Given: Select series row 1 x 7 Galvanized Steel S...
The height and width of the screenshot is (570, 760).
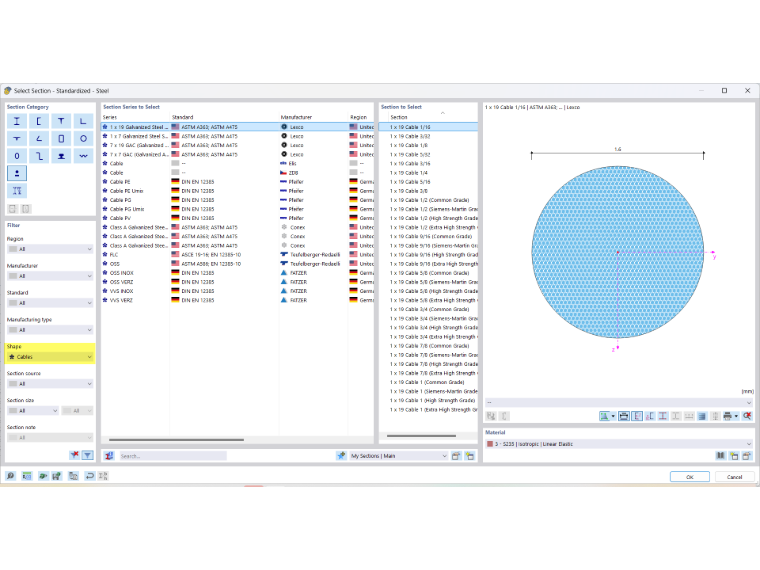Looking at the screenshot, I should click(238, 136).
